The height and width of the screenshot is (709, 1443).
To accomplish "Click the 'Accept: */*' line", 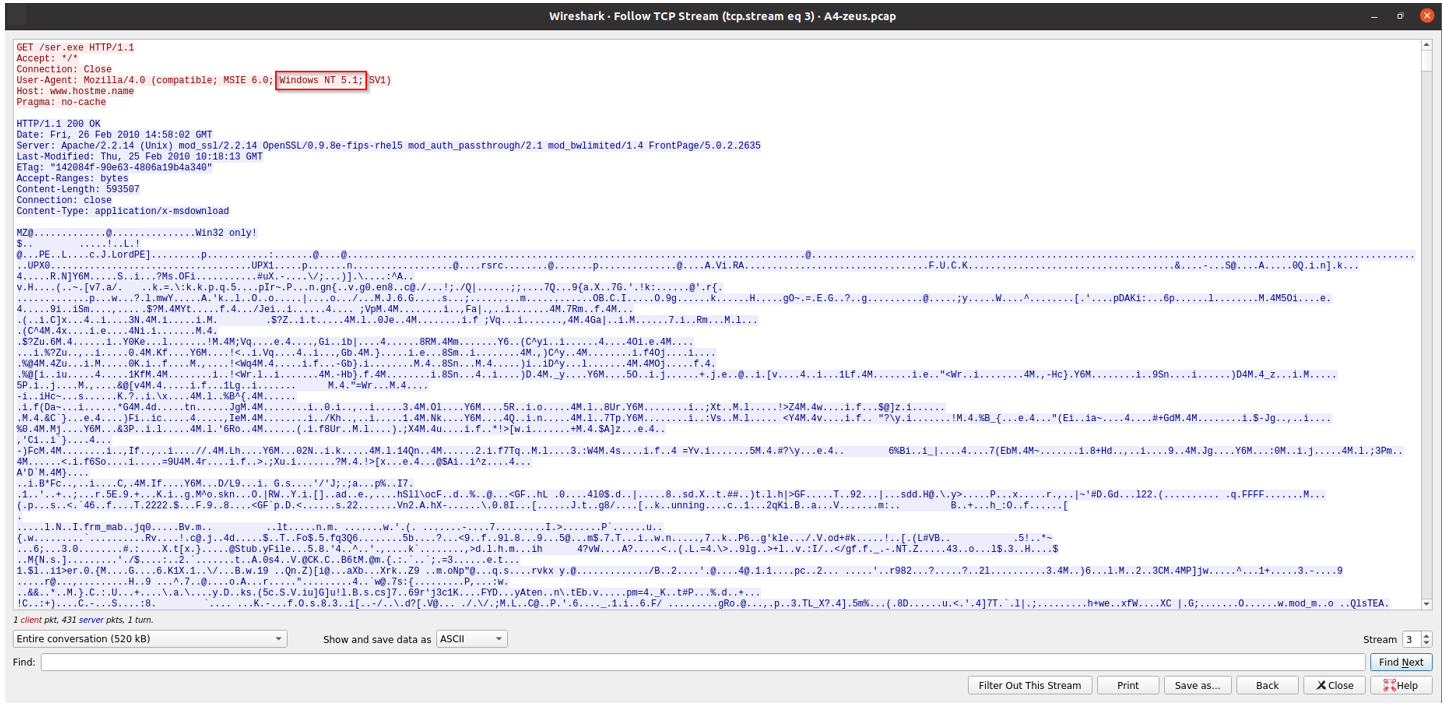I will tap(47, 58).
